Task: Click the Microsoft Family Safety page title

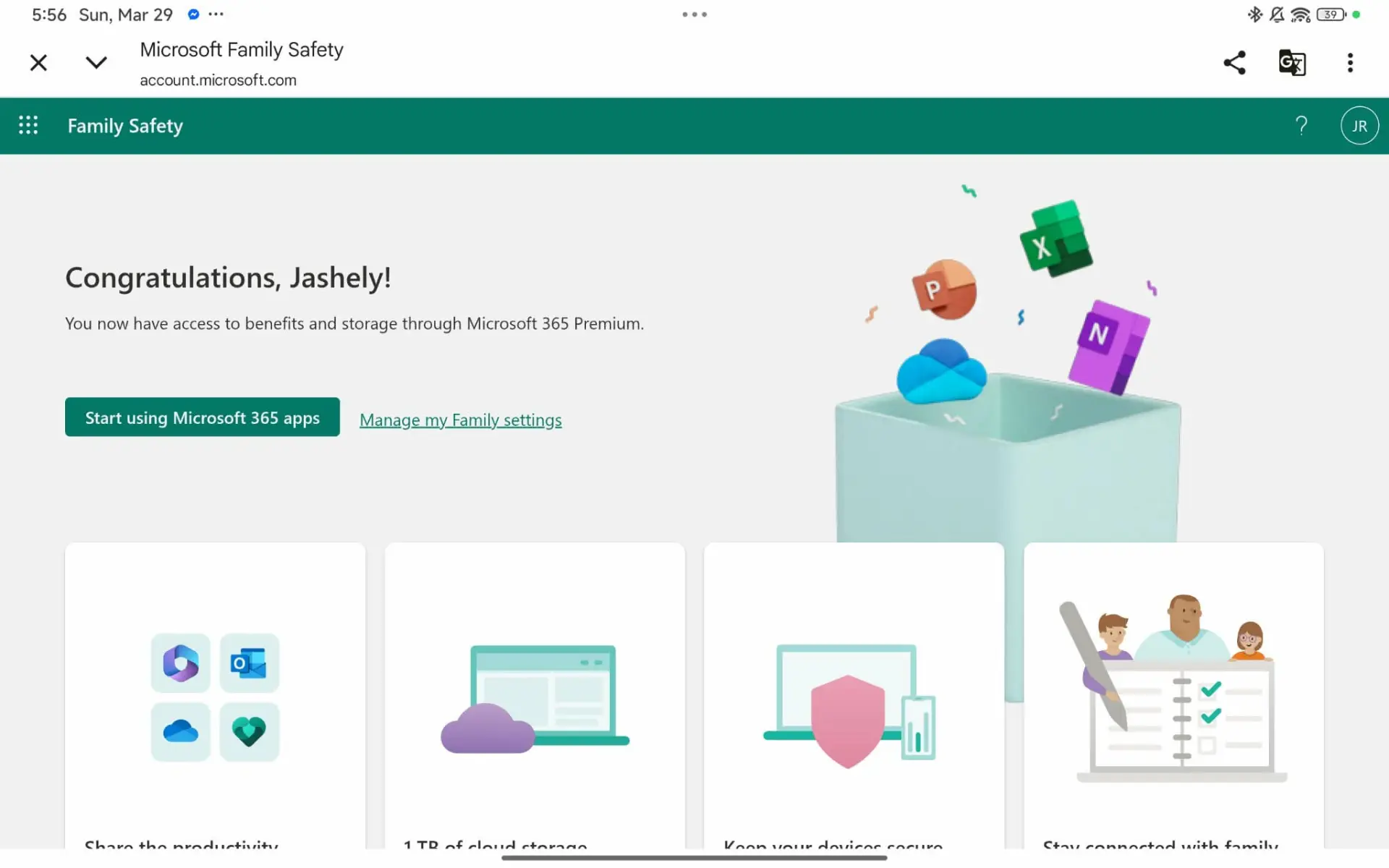Action: click(242, 49)
